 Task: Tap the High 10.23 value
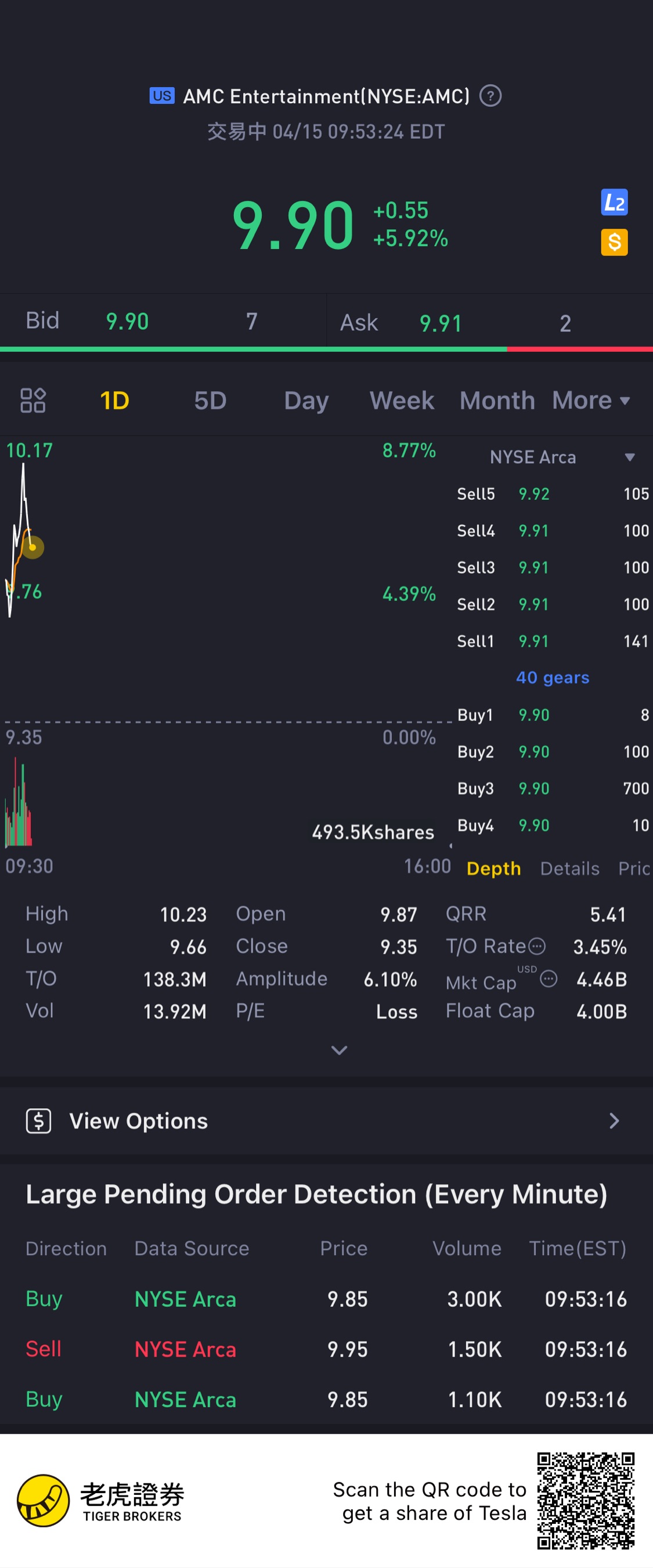pos(183,914)
